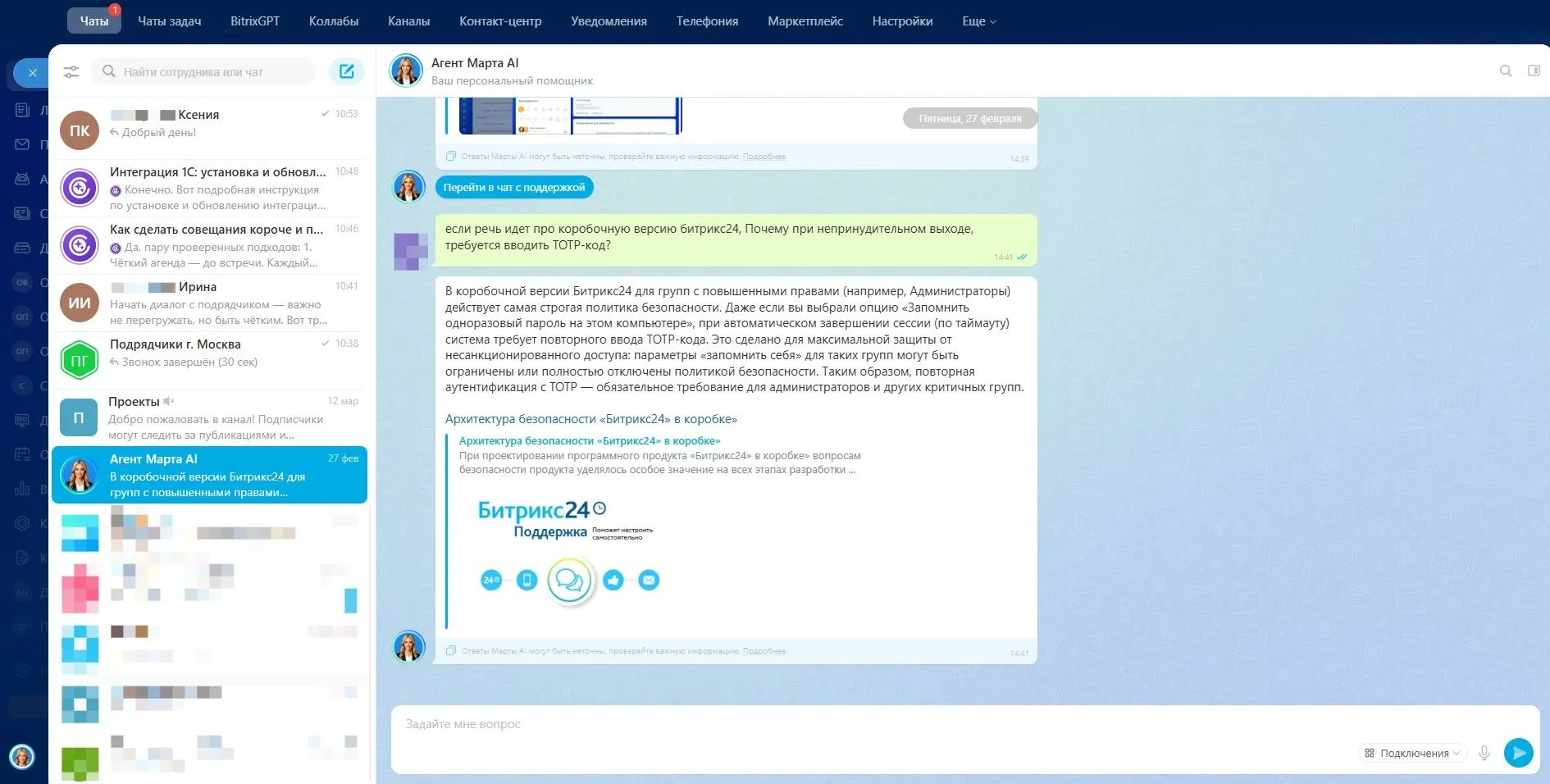
Task: Open chat list filter settings icon
Action: coord(71,72)
